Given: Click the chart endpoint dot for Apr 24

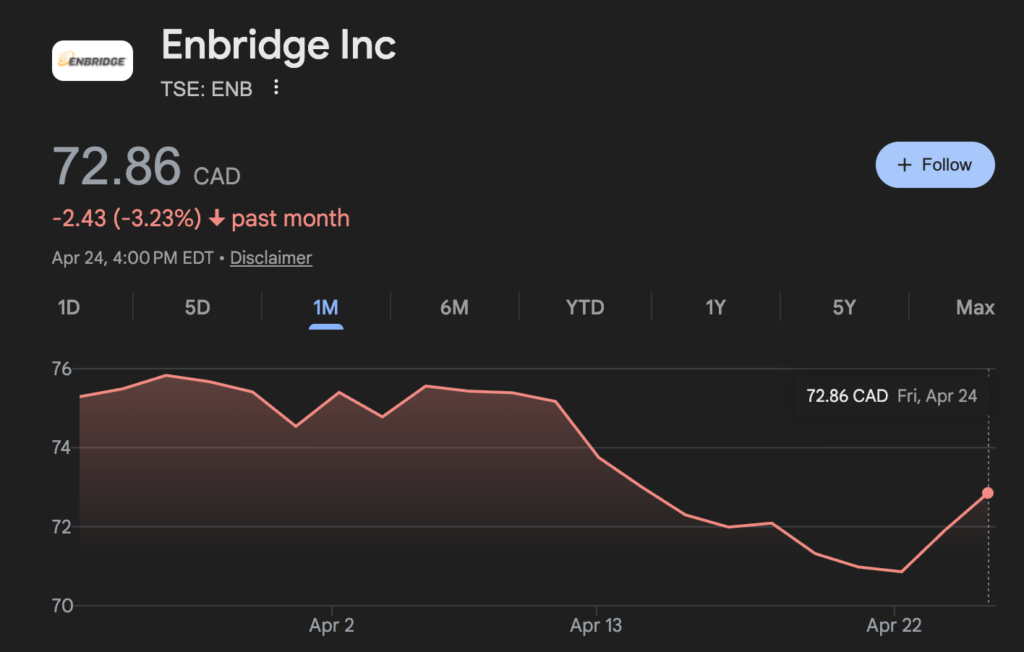Looking at the screenshot, I should pos(988,493).
